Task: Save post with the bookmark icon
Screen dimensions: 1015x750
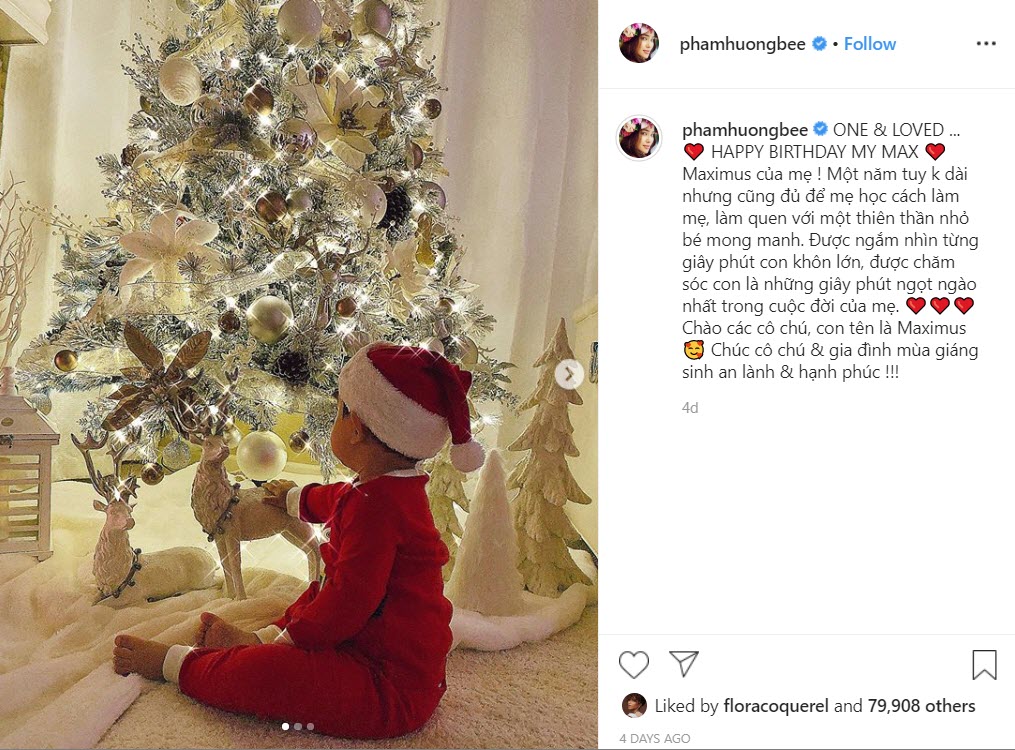Action: pos(984,665)
